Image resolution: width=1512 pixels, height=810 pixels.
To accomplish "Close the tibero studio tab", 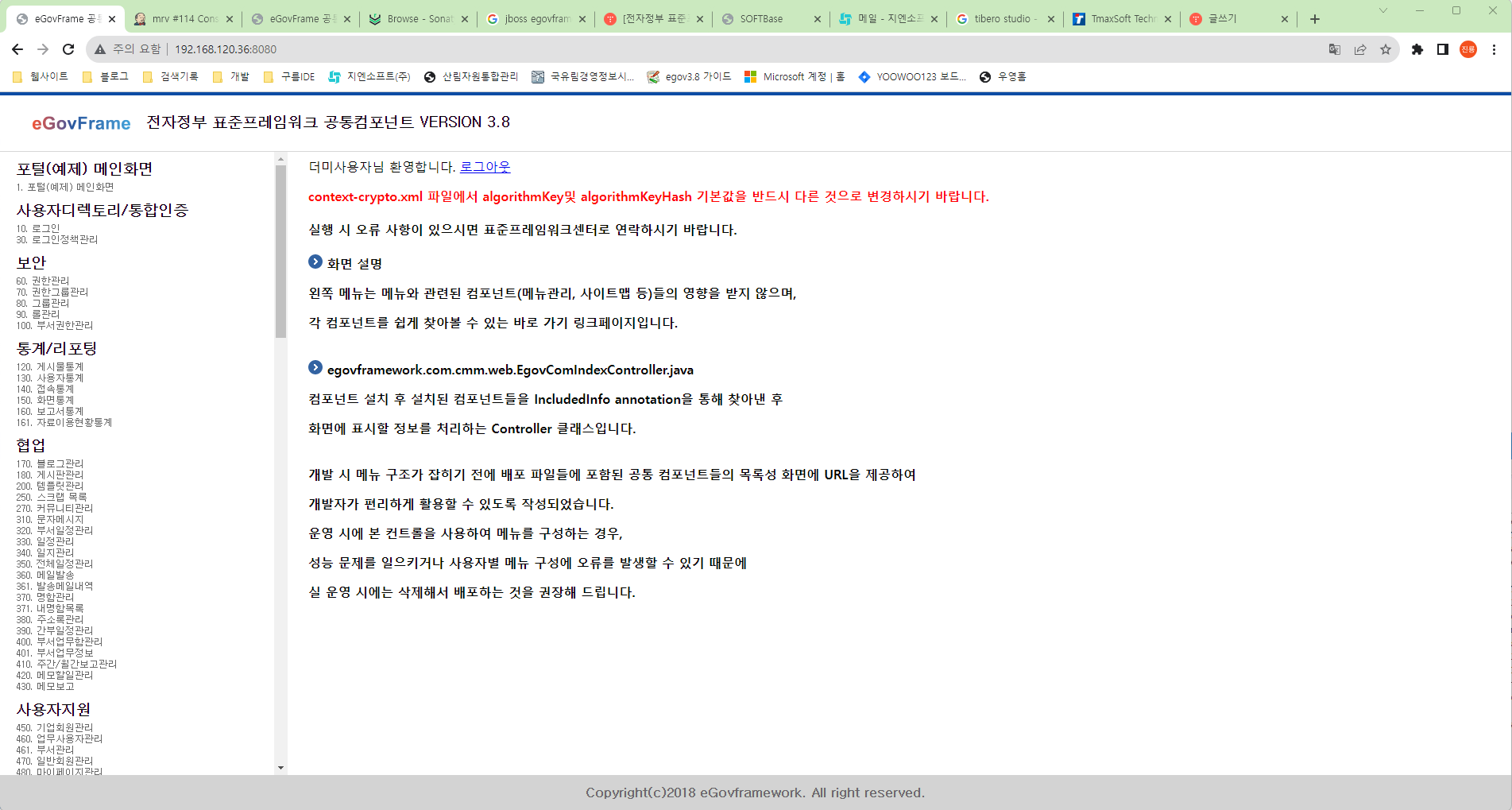I will pyautogui.click(x=1051, y=19).
